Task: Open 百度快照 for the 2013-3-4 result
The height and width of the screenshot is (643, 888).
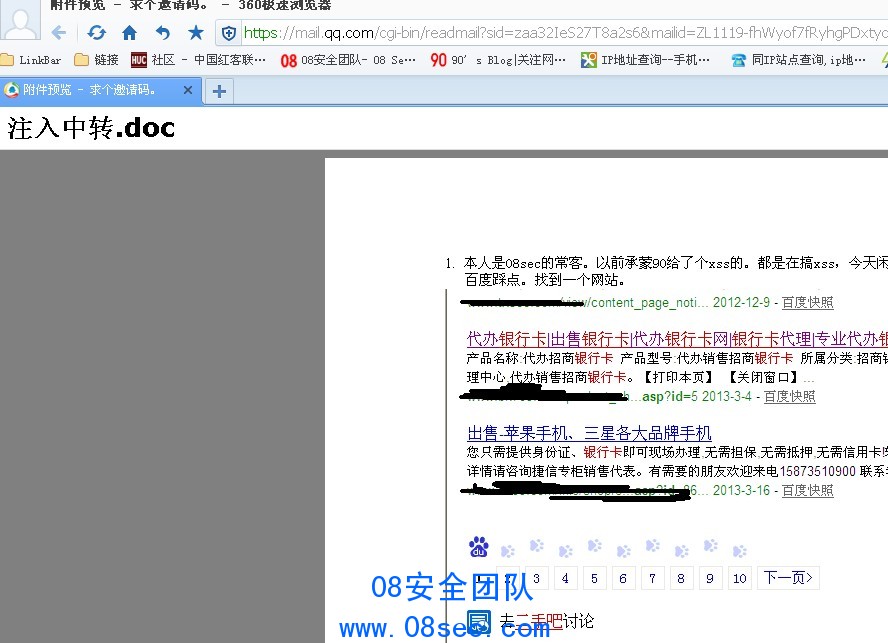Action: pyautogui.click(x=789, y=397)
